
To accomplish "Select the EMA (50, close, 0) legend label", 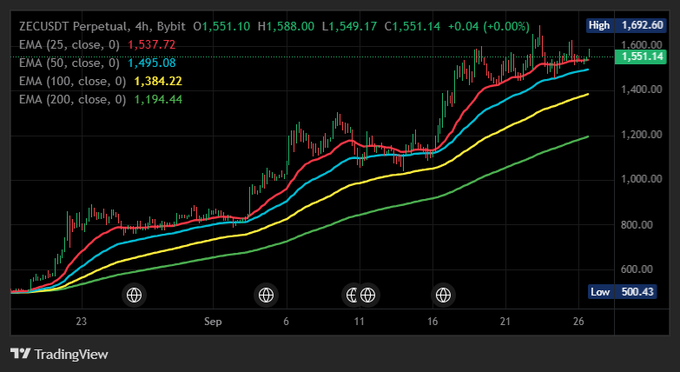I will click(x=69, y=63).
